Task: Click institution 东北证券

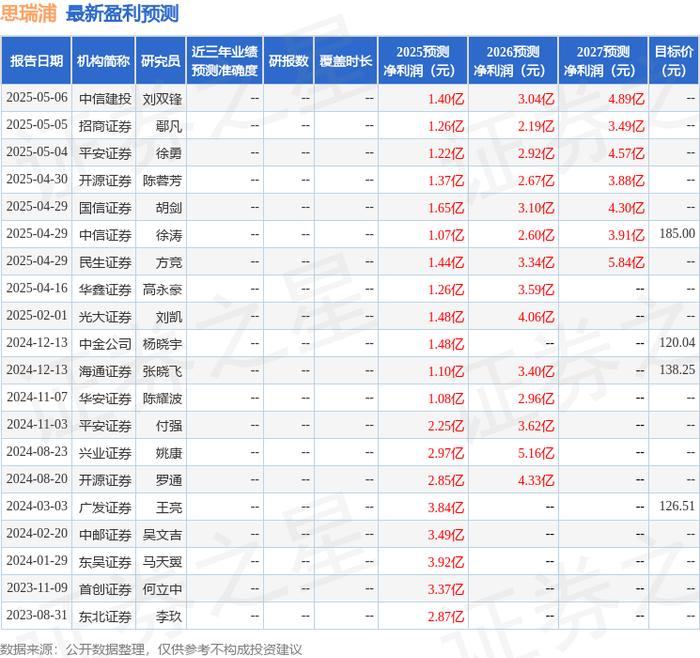Action: pos(105,616)
